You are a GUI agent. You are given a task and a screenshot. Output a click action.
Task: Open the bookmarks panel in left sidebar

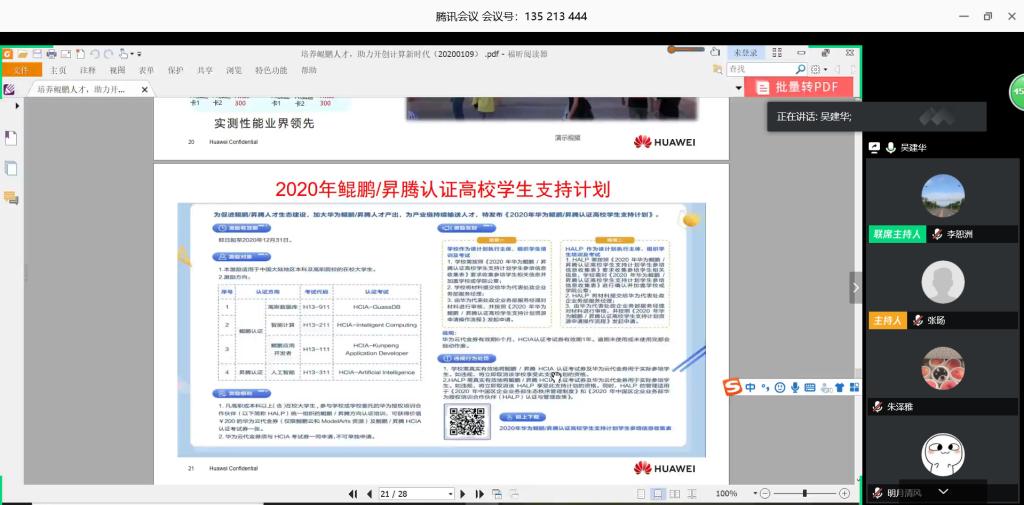[11, 137]
